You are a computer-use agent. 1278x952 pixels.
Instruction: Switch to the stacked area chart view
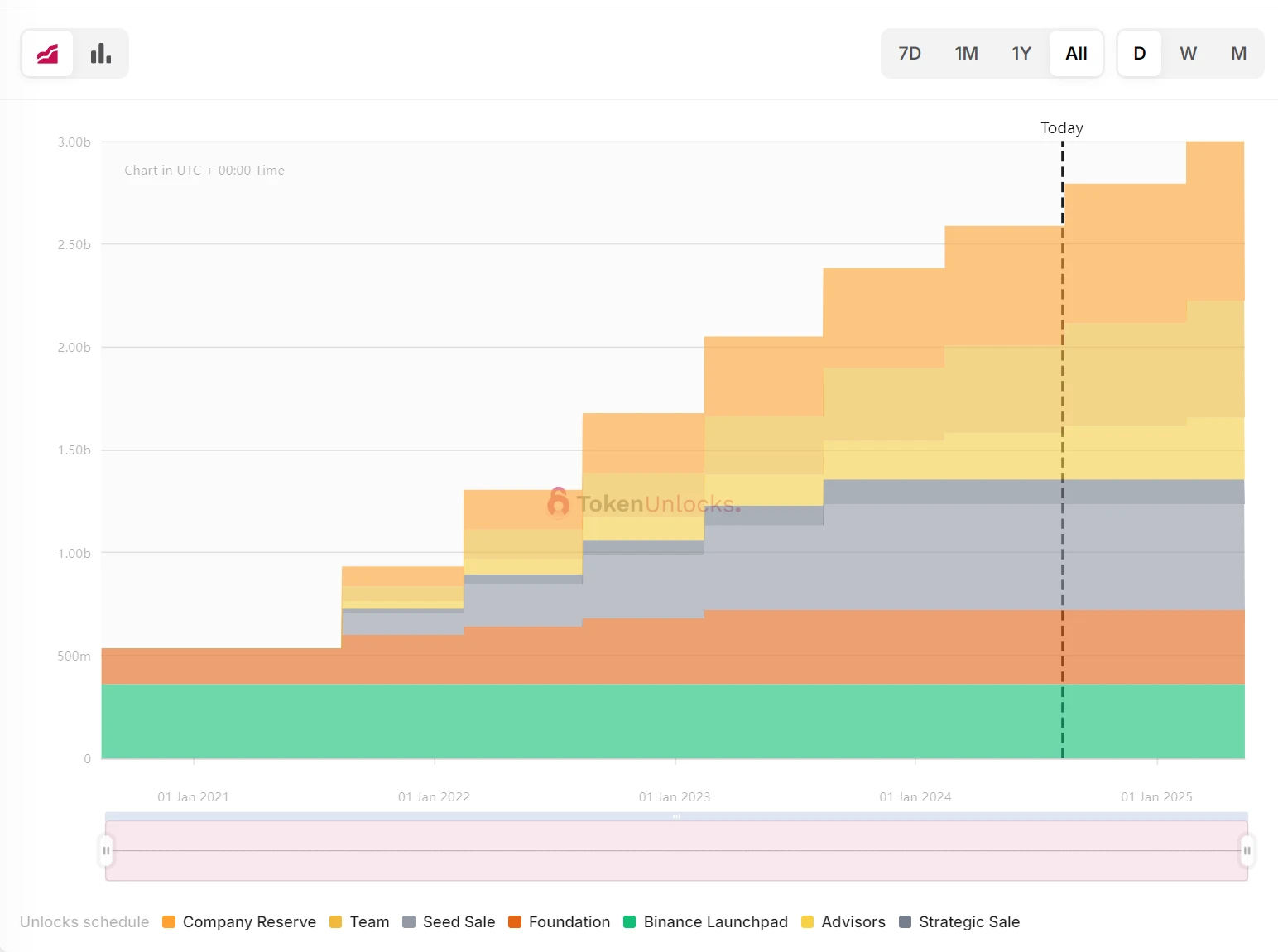tap(47, 54)
